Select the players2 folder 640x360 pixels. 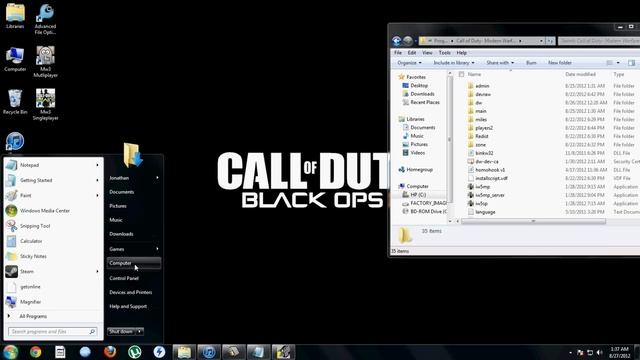tap(484, 128)
